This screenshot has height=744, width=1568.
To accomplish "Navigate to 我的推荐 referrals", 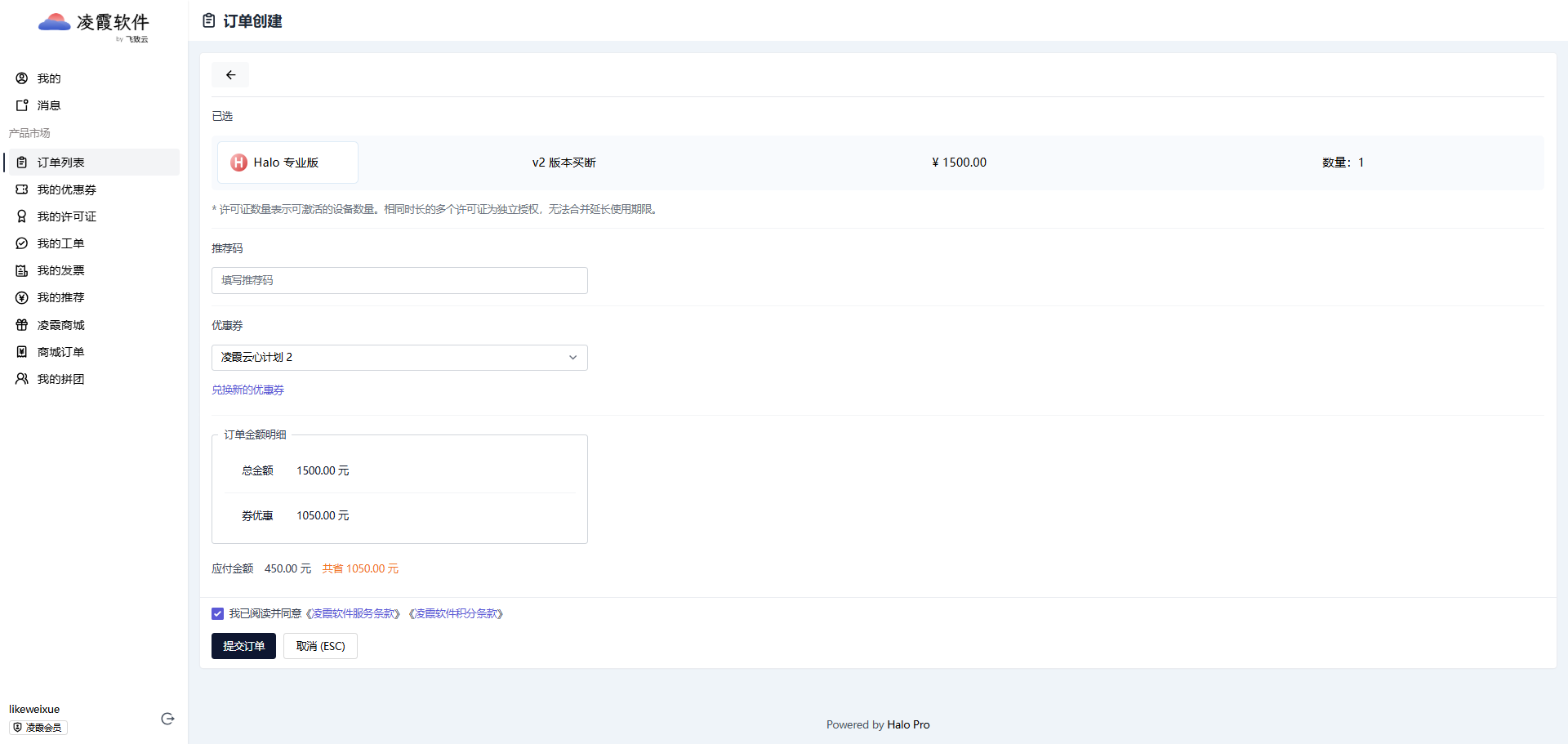I will (60, 297).
